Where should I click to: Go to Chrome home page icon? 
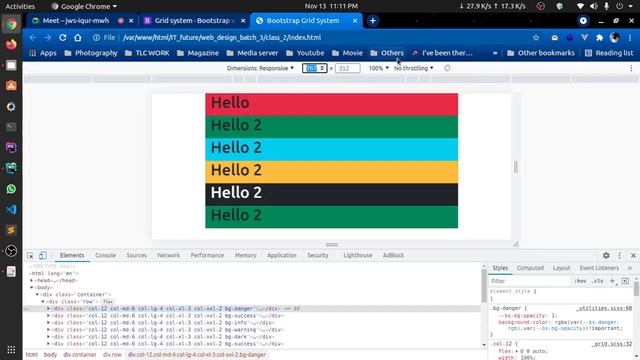78,38
